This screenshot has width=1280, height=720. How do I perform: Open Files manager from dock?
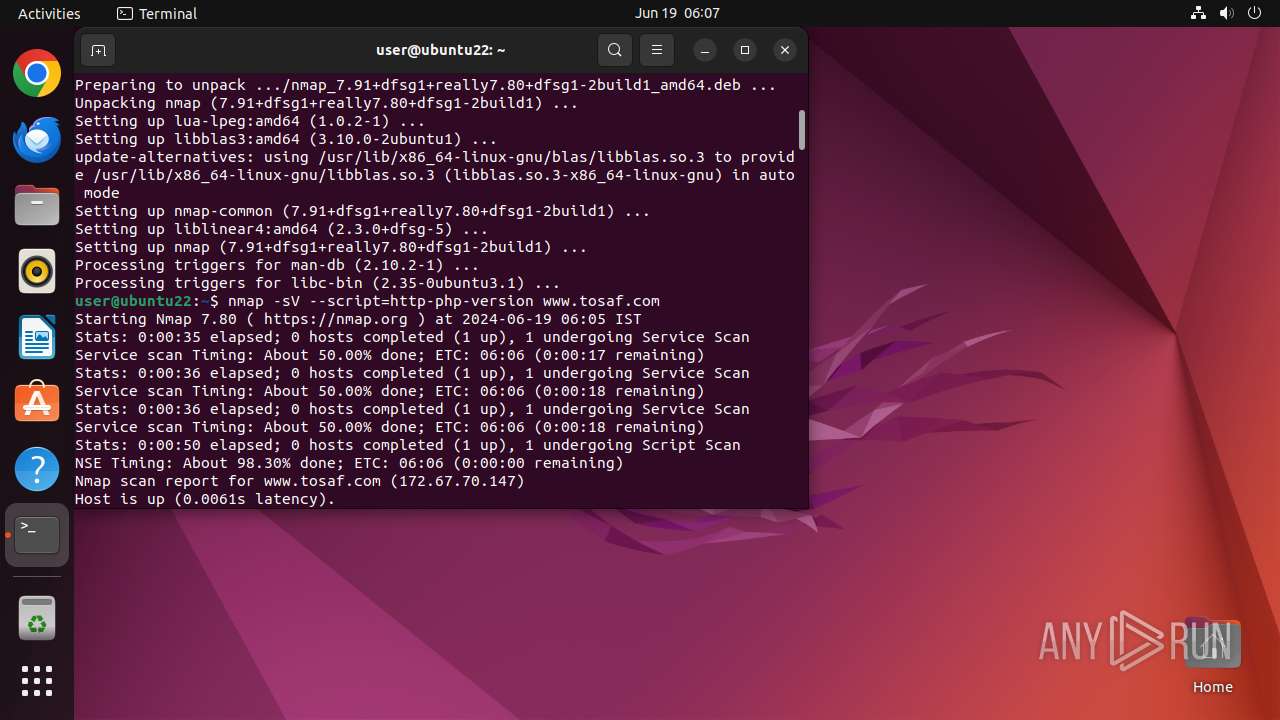pyautogui.click(x=37, y=206)
